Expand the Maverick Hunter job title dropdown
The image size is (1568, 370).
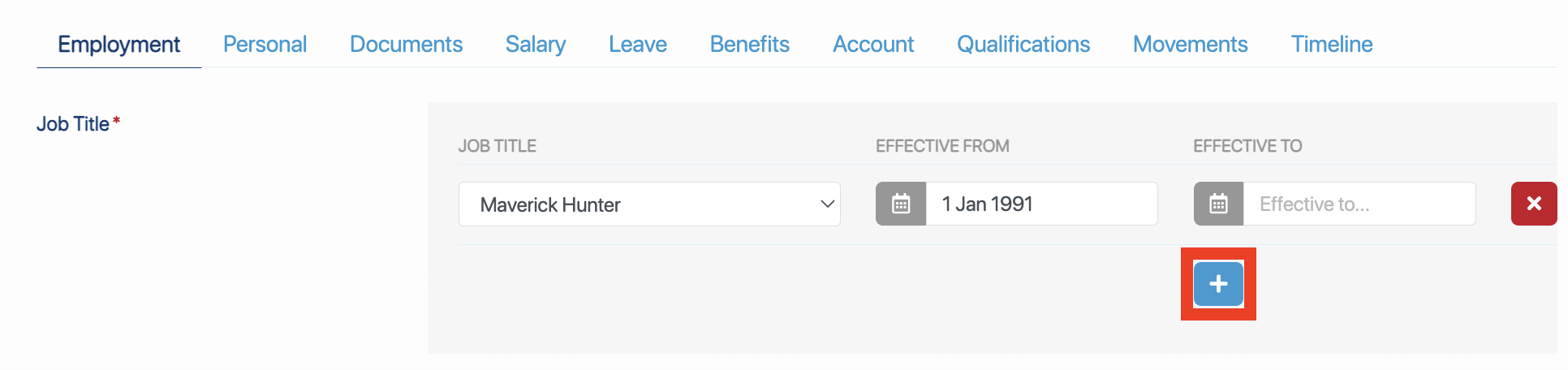click(649, 204)
